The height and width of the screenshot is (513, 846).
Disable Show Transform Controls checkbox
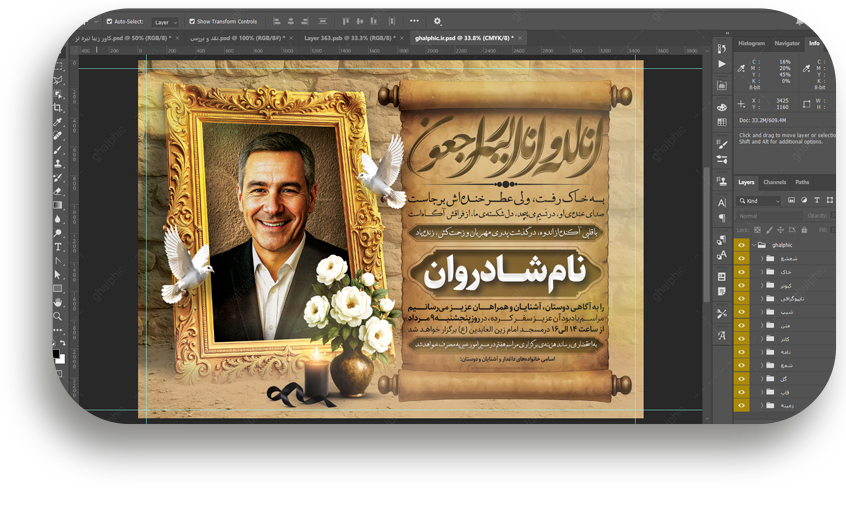point(192,21)
